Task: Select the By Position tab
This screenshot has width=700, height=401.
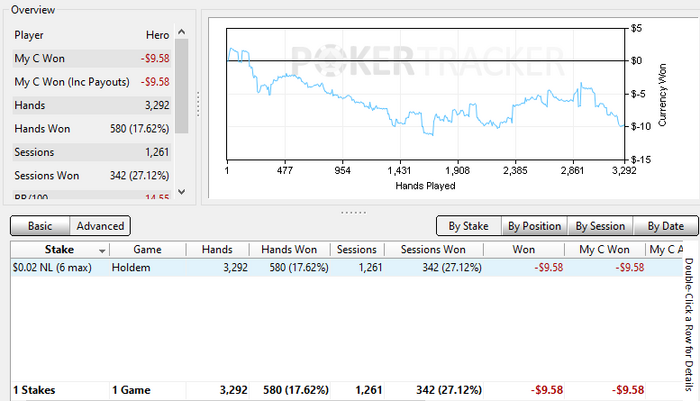Action: [x=534, y=226]
